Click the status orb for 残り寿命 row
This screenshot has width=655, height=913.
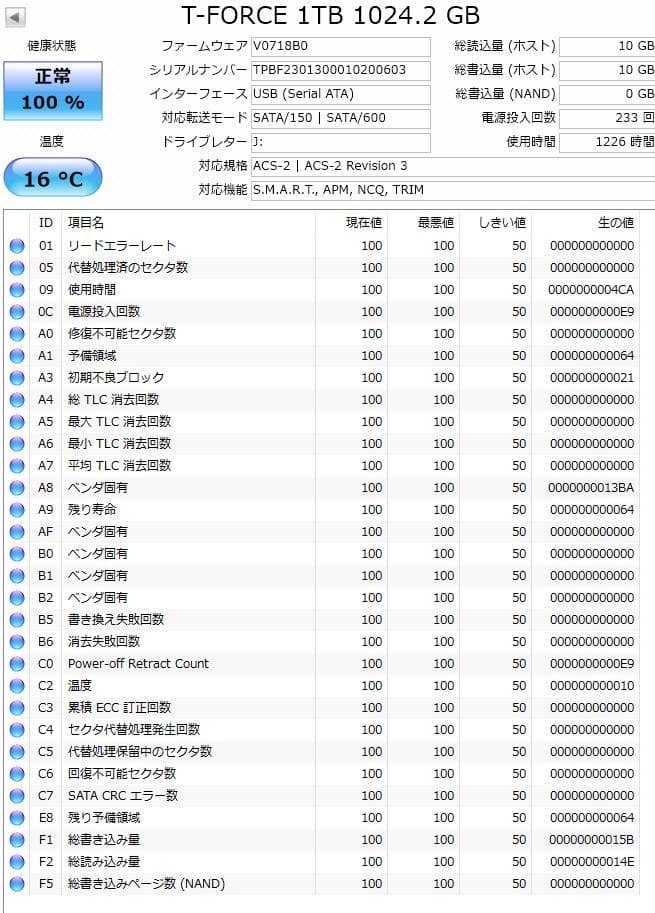click(17, 510)
